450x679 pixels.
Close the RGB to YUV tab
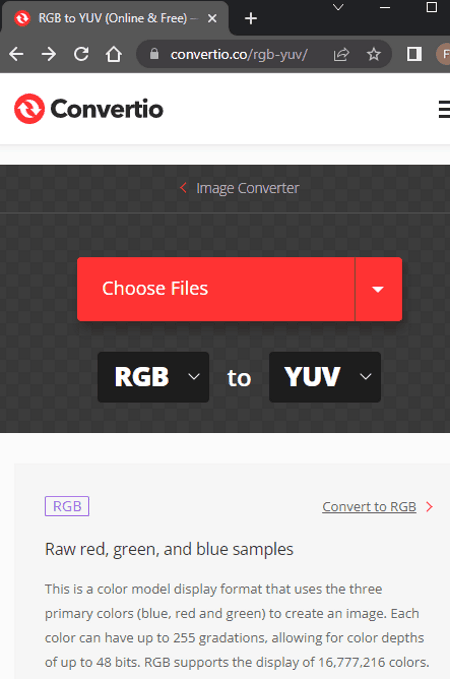[212, 18]
